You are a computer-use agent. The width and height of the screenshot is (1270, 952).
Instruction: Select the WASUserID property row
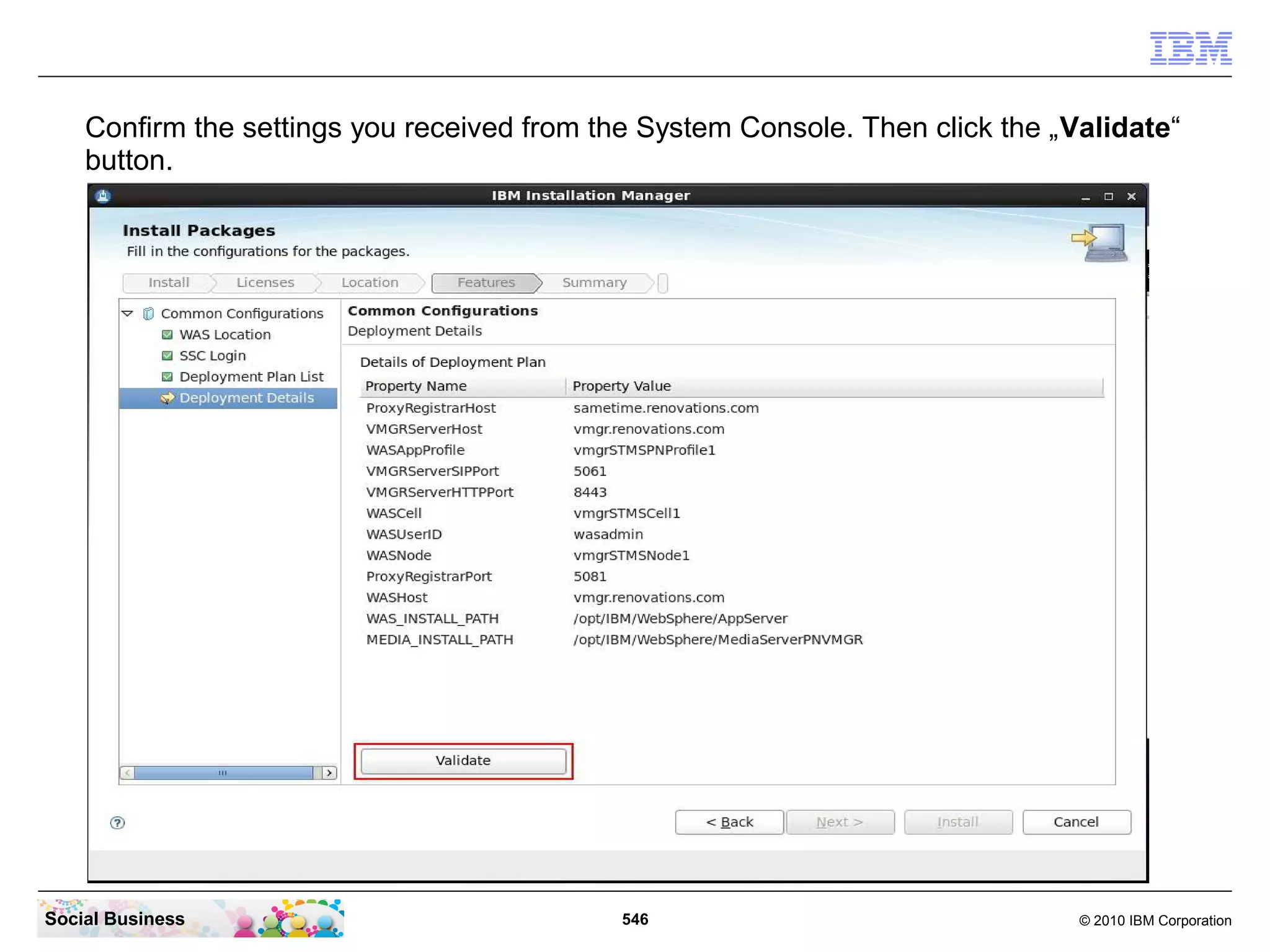pos(732,535)
